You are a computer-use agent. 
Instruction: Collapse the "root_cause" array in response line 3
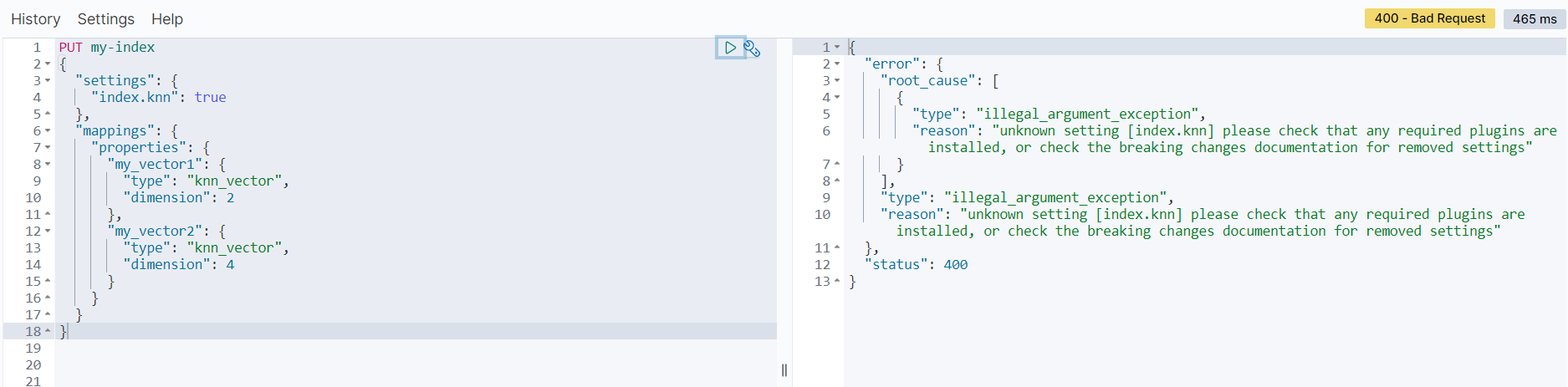tap(837, 81)
